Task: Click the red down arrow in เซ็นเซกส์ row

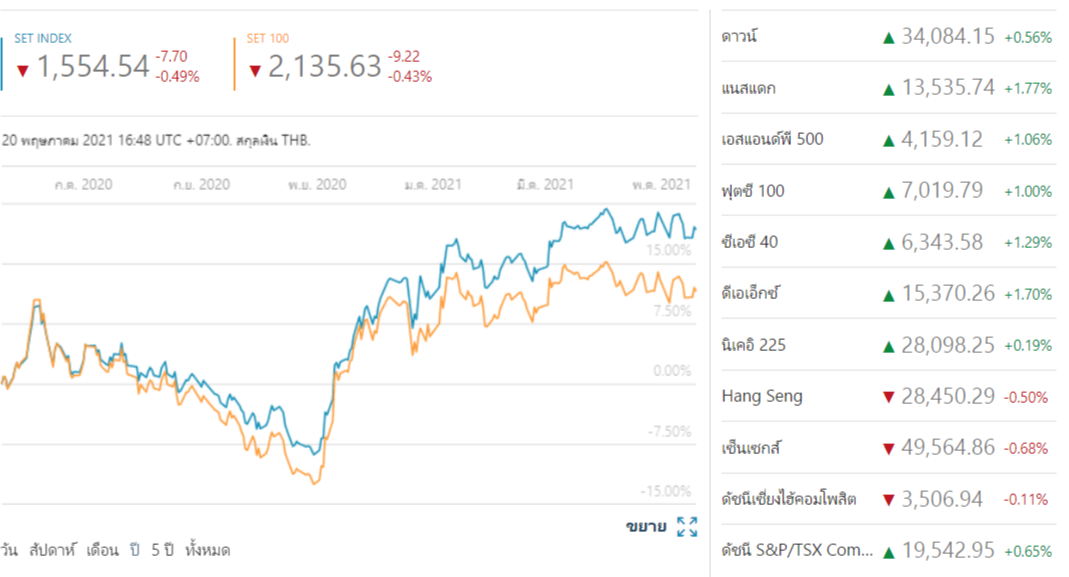Action: (x=887, y=448)
